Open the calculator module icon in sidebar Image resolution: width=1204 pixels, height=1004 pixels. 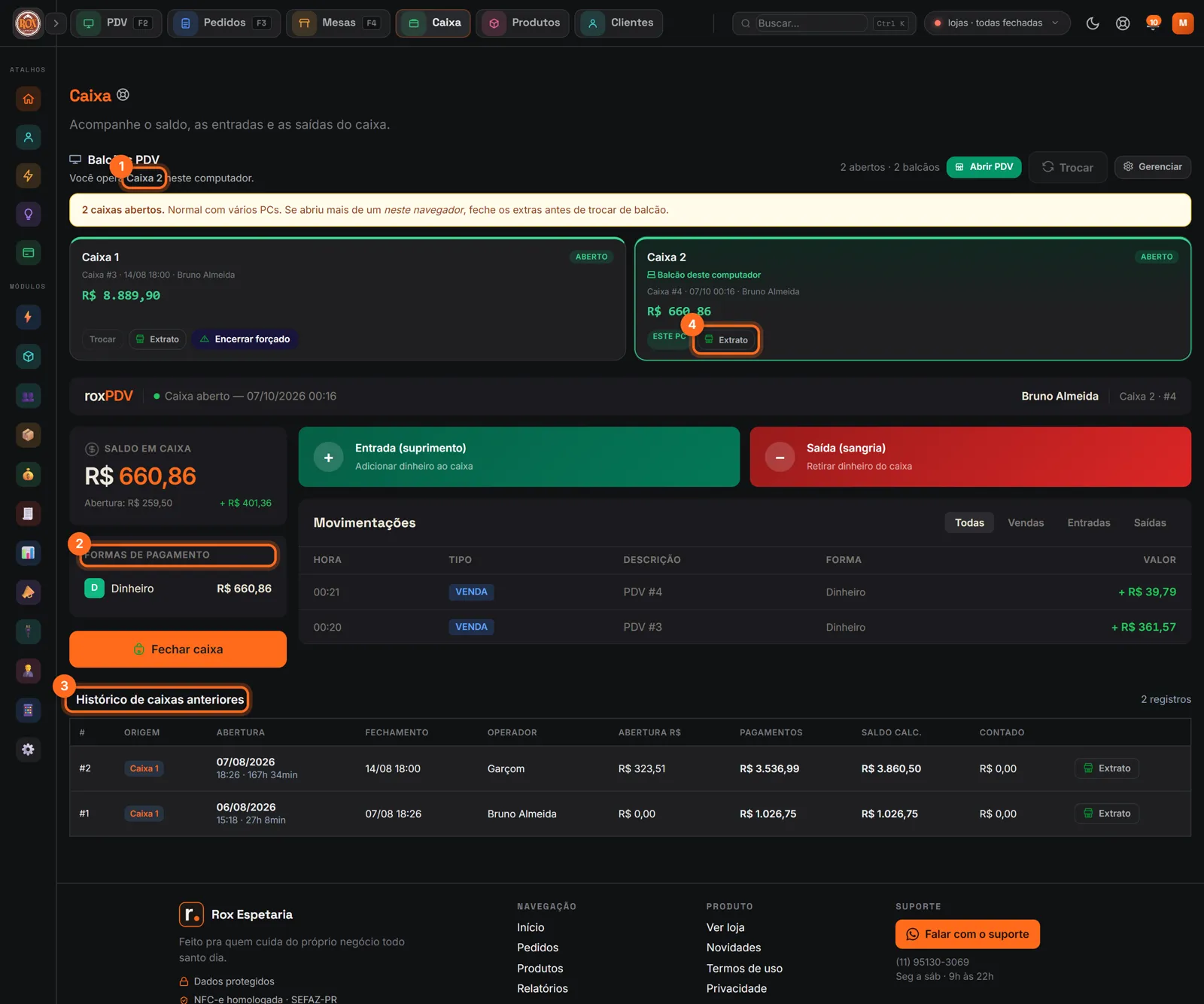point(28,710)
